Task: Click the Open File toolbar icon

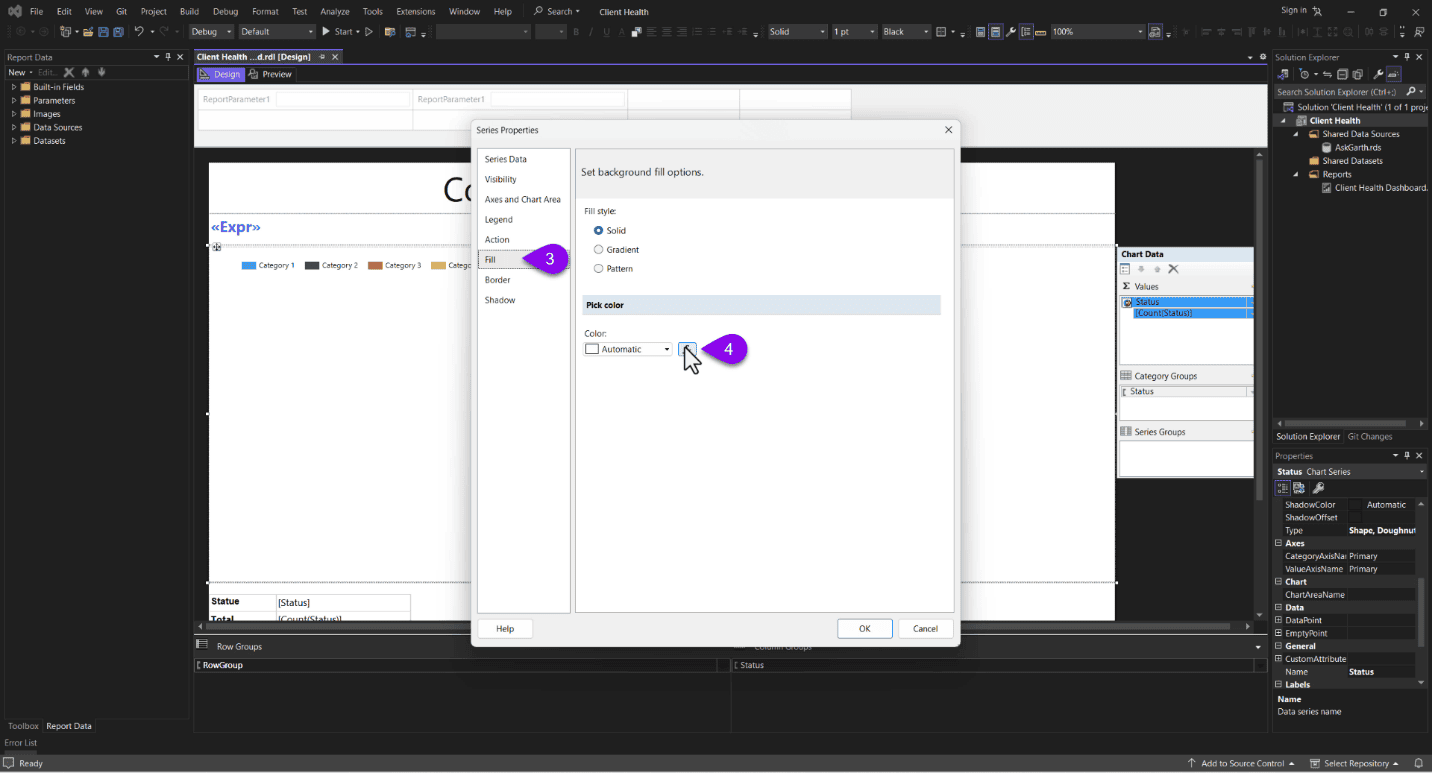Action: point(89,32)
